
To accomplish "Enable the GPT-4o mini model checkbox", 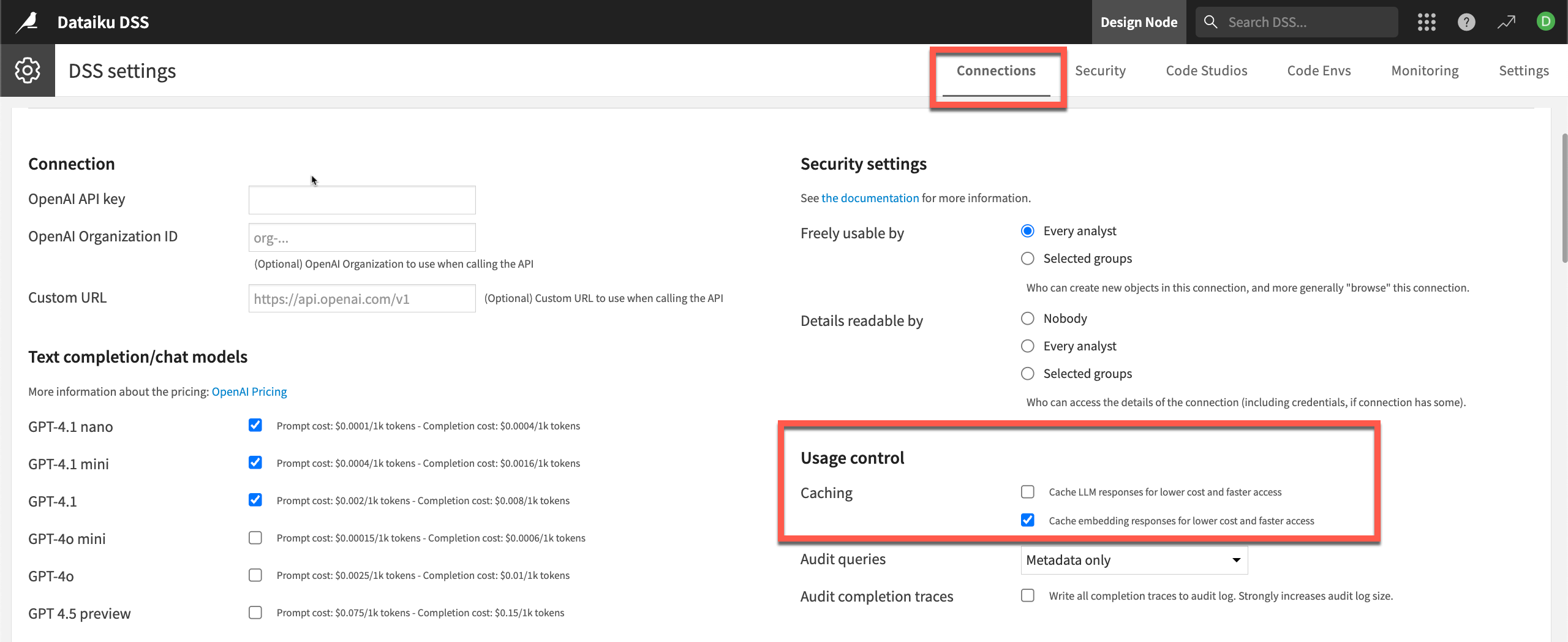I will (x=255, y=537).
